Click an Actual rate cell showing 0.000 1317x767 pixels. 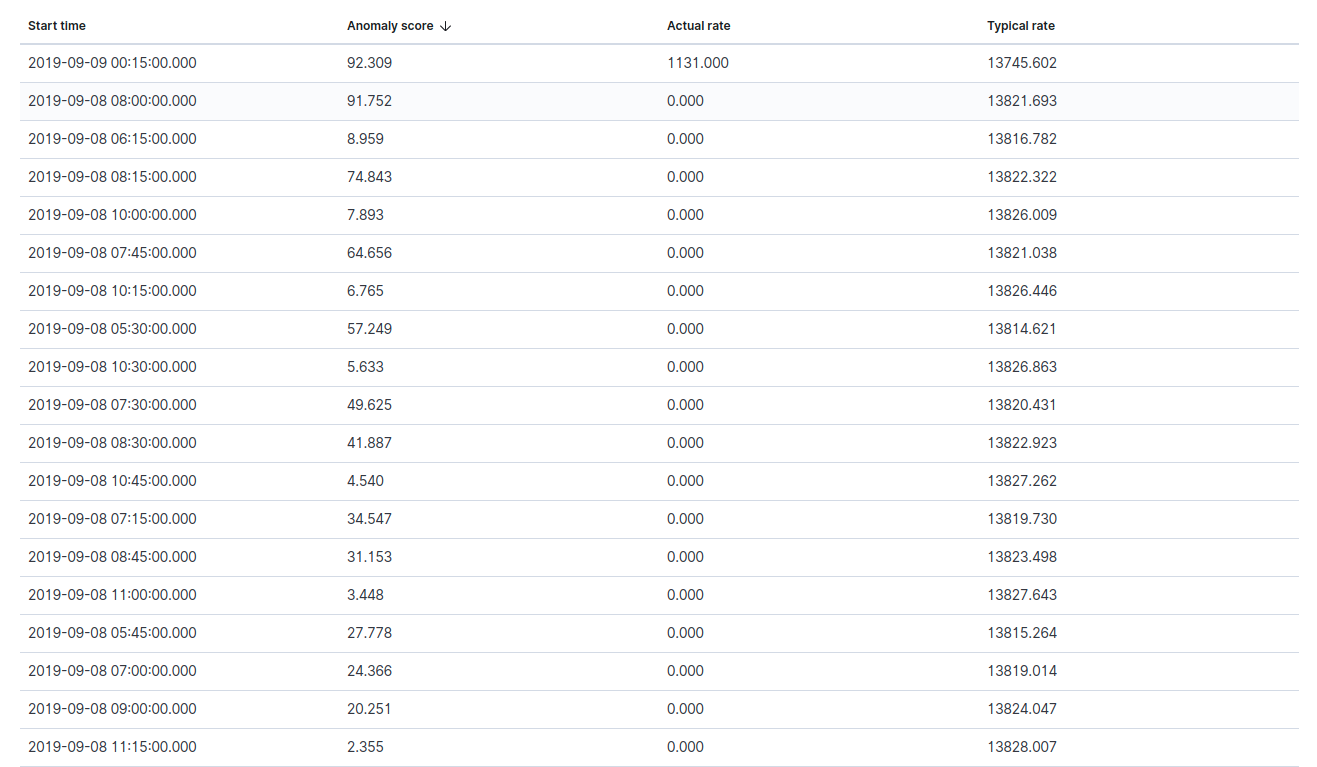click(684, 100)
